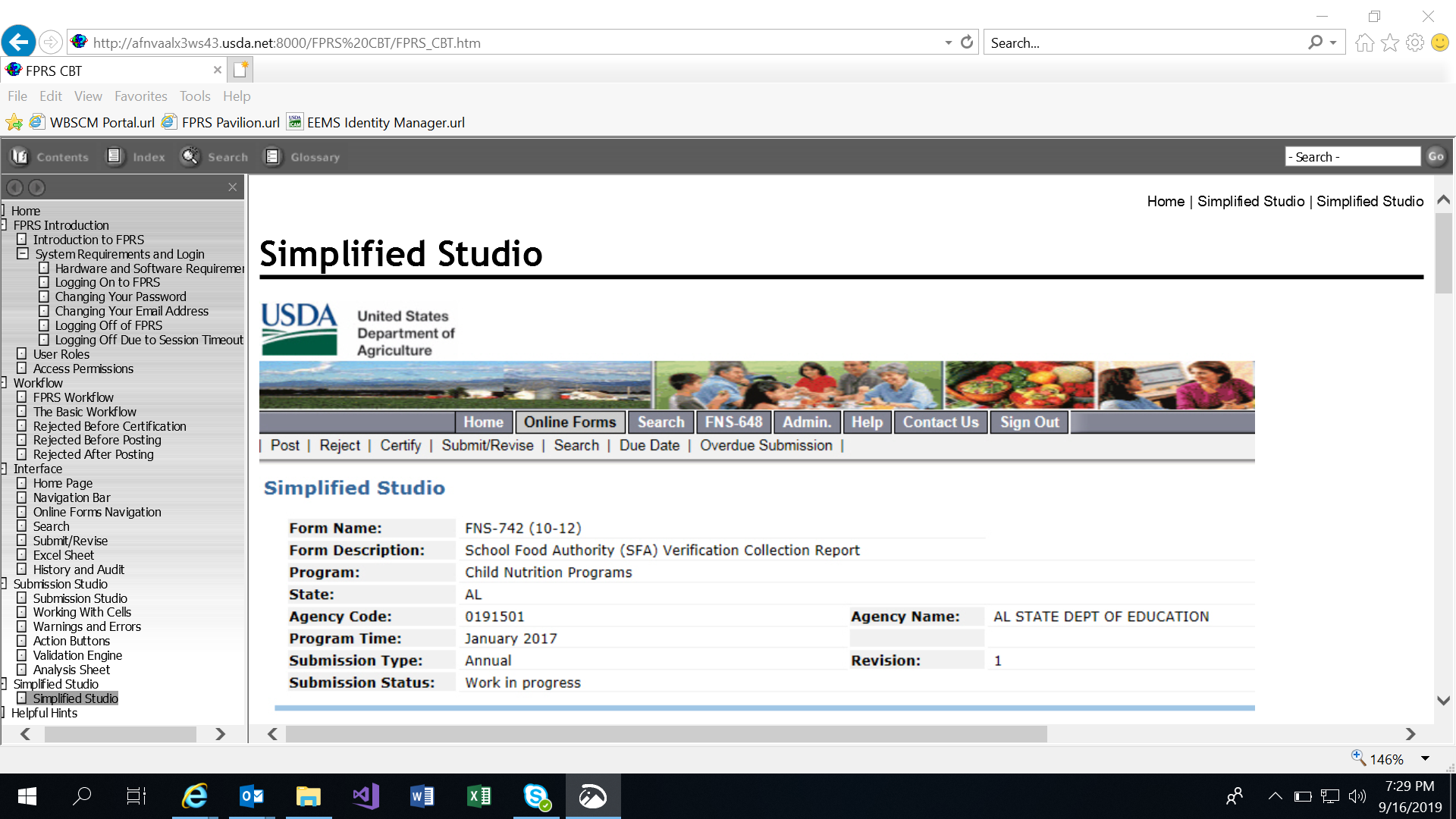Click the browser refresh icon
The height and width of the screenshot is (819, 1456).
tap(967, 42)
